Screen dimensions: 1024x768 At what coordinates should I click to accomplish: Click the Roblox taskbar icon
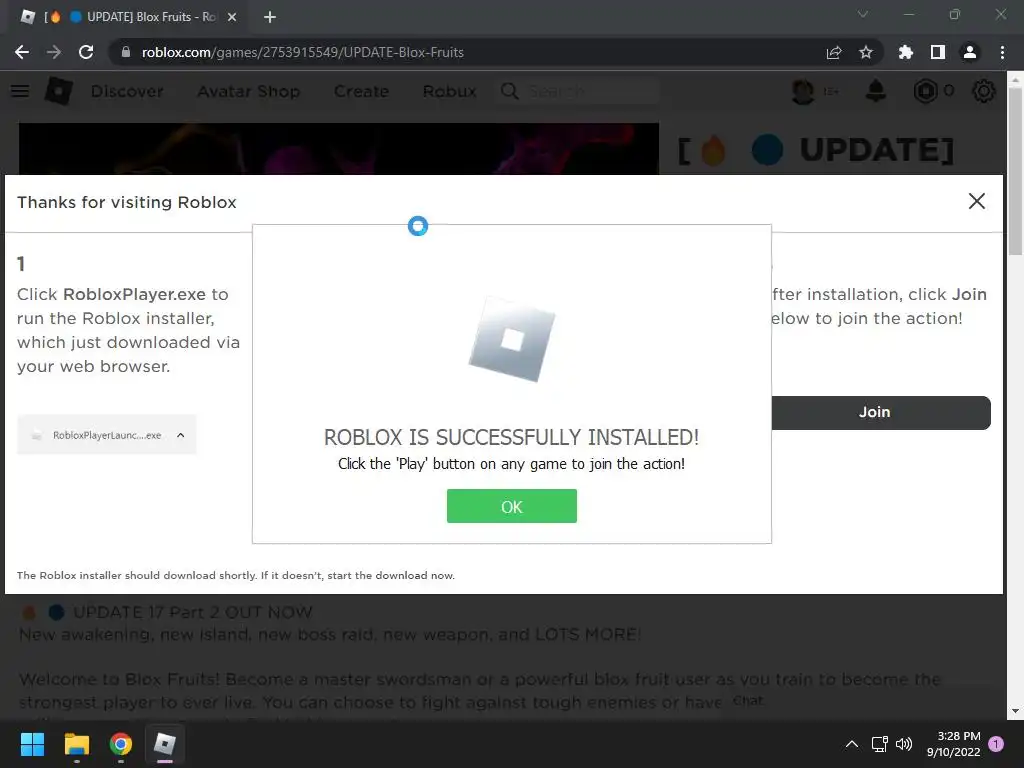[x=165, y=744]
